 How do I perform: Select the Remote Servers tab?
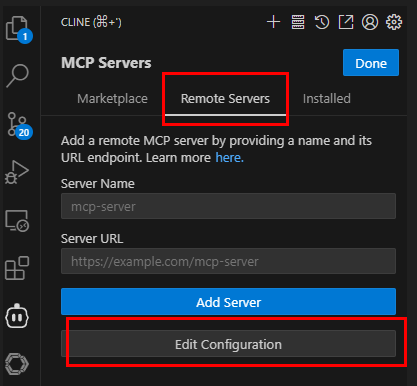[x=225, y=99]
